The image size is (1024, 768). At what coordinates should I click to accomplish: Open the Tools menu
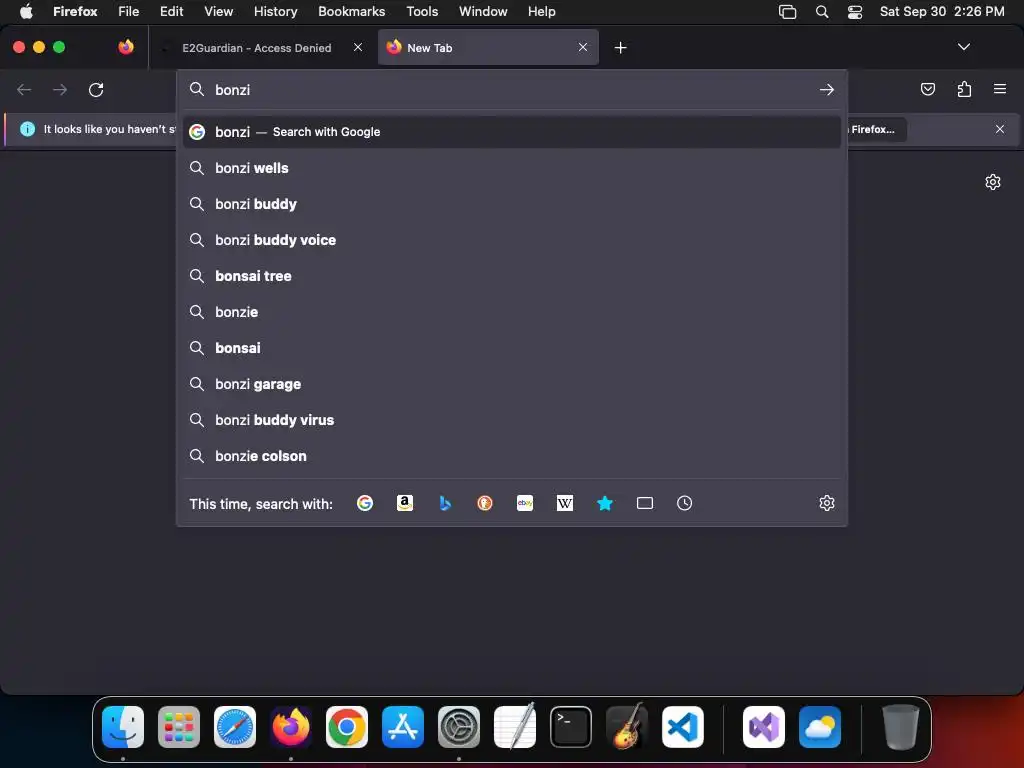423,11
